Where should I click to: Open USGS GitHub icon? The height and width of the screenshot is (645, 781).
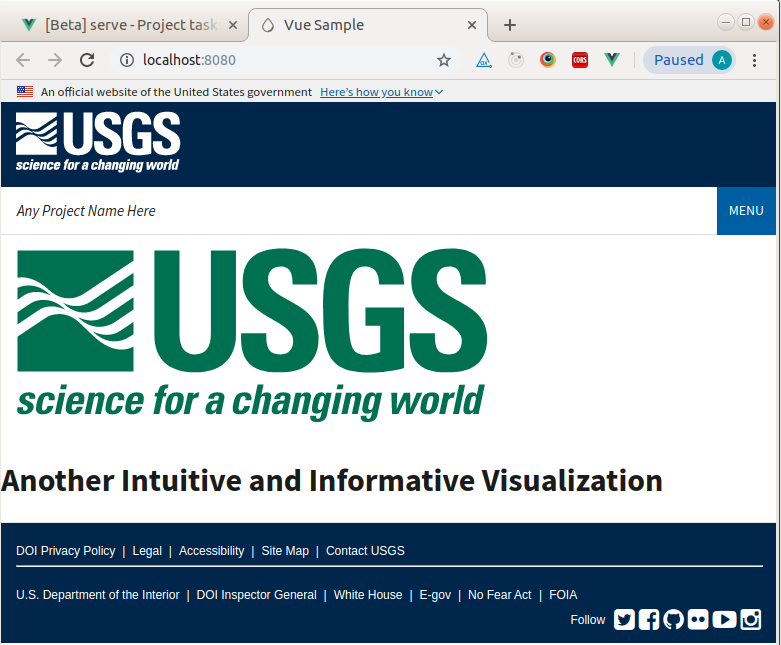point(673,620)
